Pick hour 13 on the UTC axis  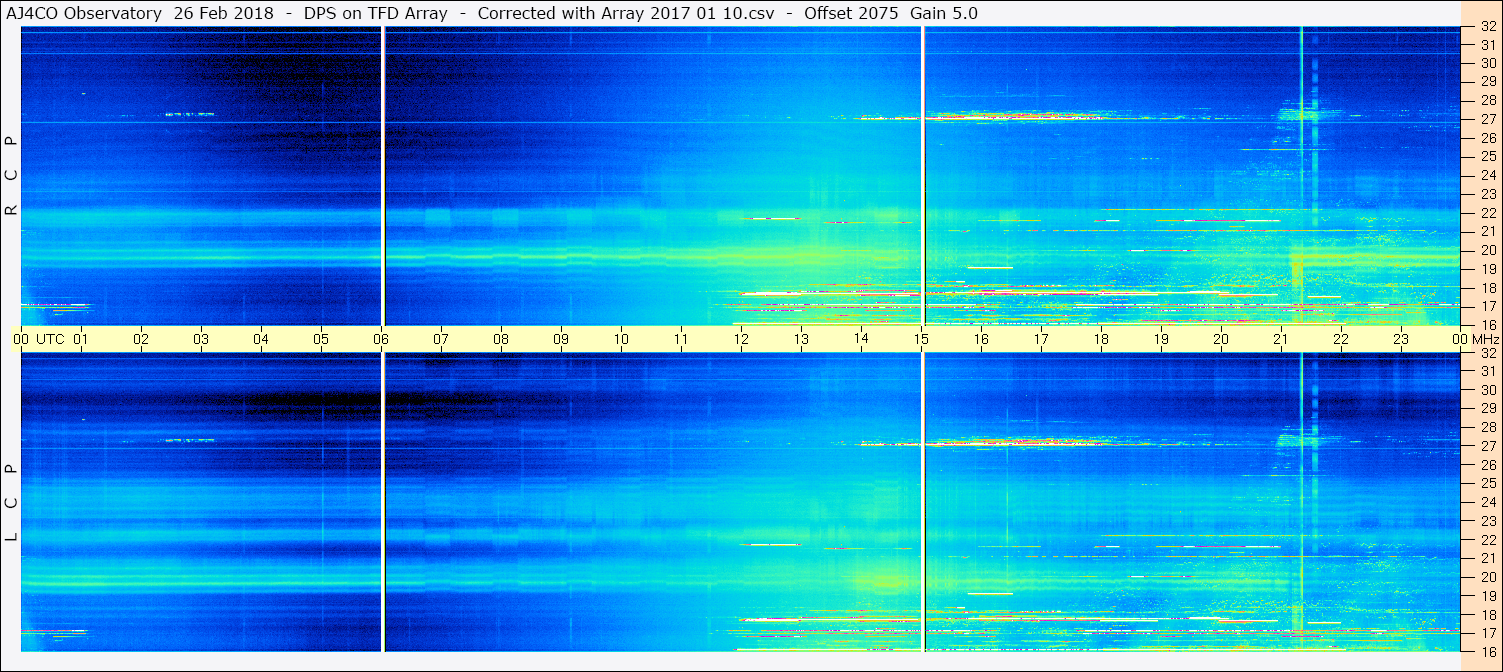[x=801, y=339]
